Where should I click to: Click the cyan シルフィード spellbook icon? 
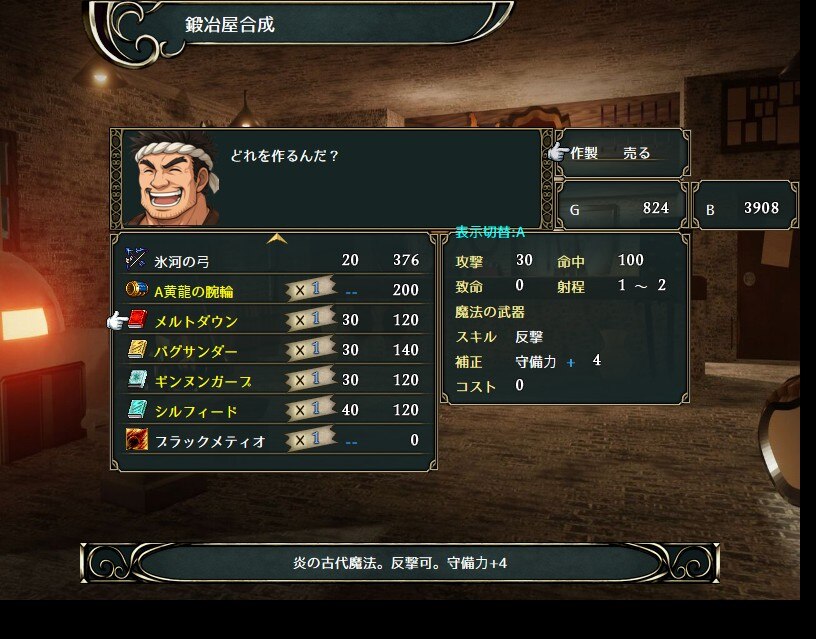137,410
